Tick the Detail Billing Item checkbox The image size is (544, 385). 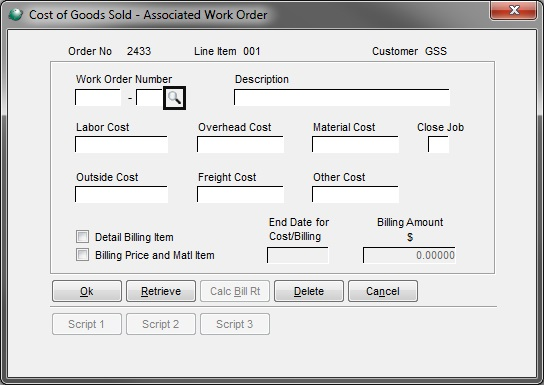coord(83,237)
